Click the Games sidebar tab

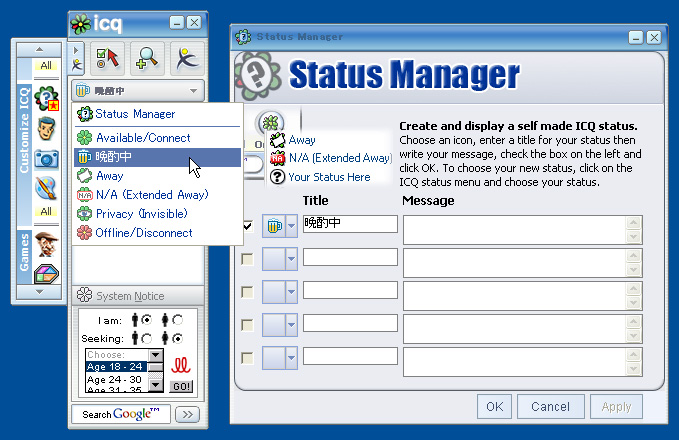click(x=25, y=258)
